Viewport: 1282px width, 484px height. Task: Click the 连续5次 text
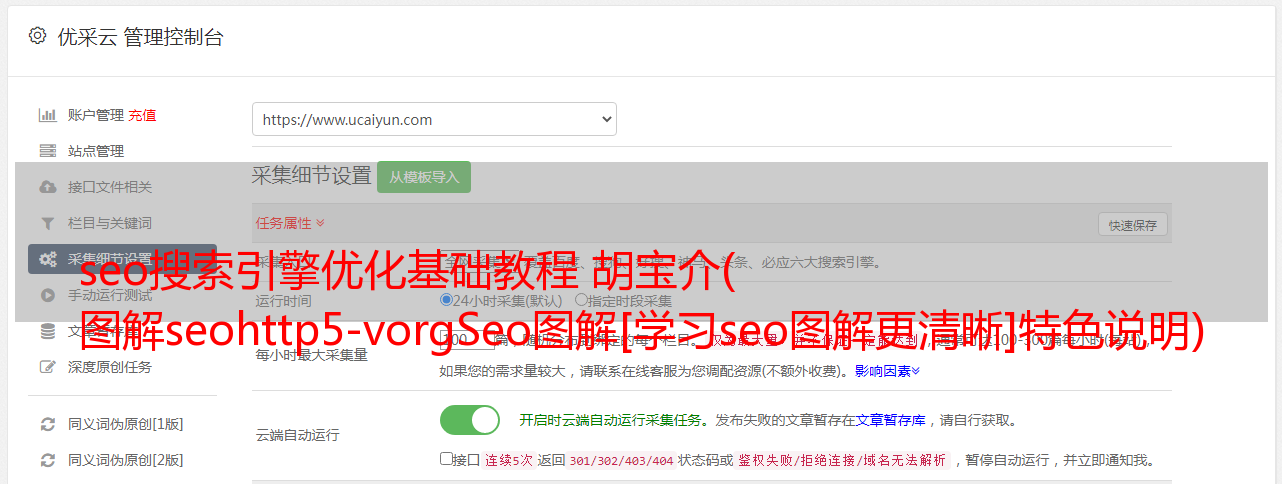(509, 460)
